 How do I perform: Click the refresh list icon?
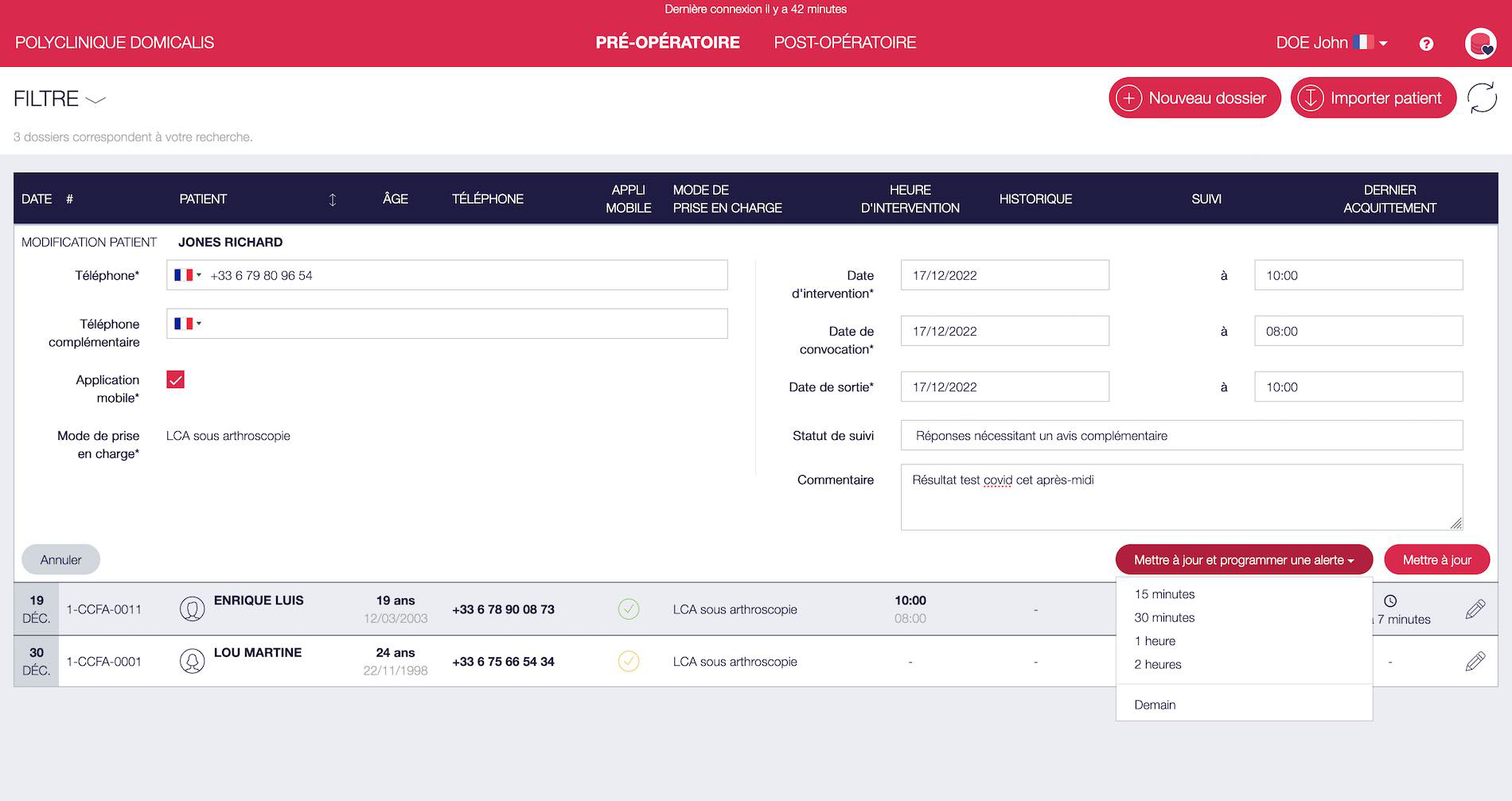click(1482, 98)
